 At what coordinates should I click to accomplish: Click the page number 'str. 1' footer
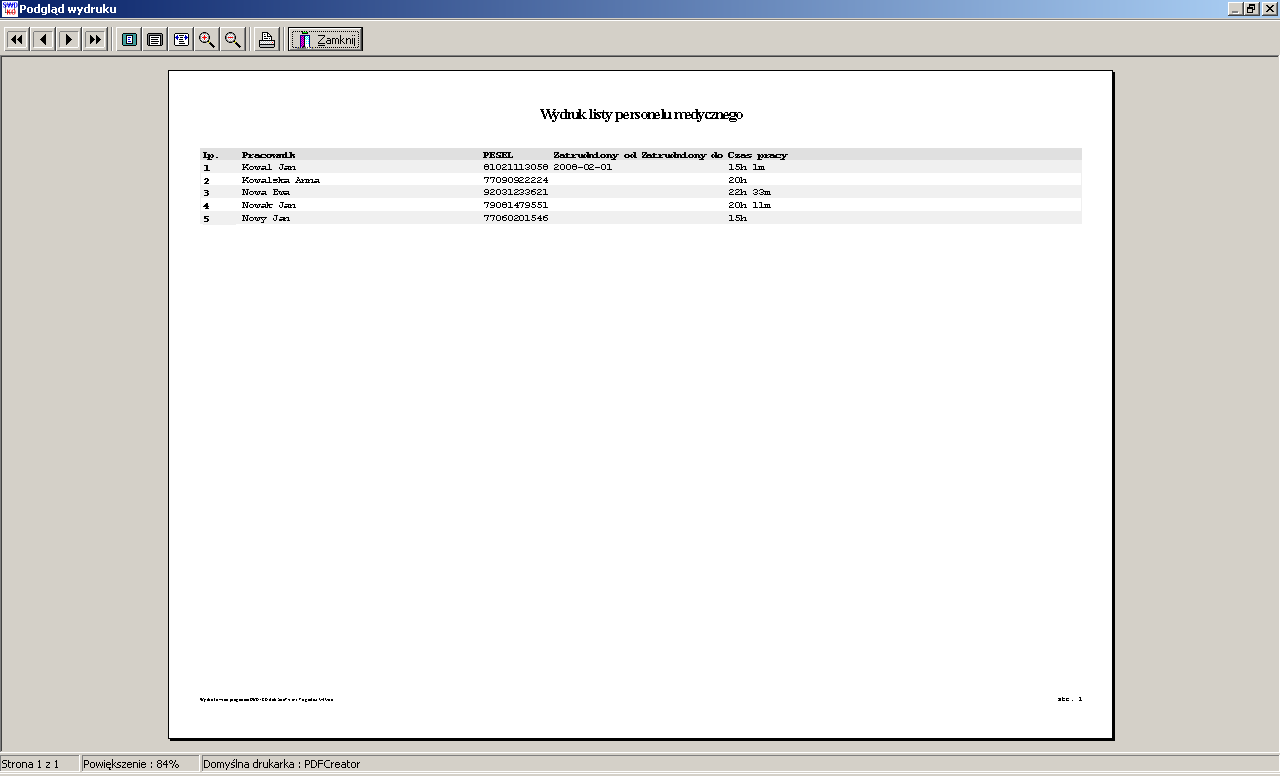pyautogui.click(x=1070, y=699)
